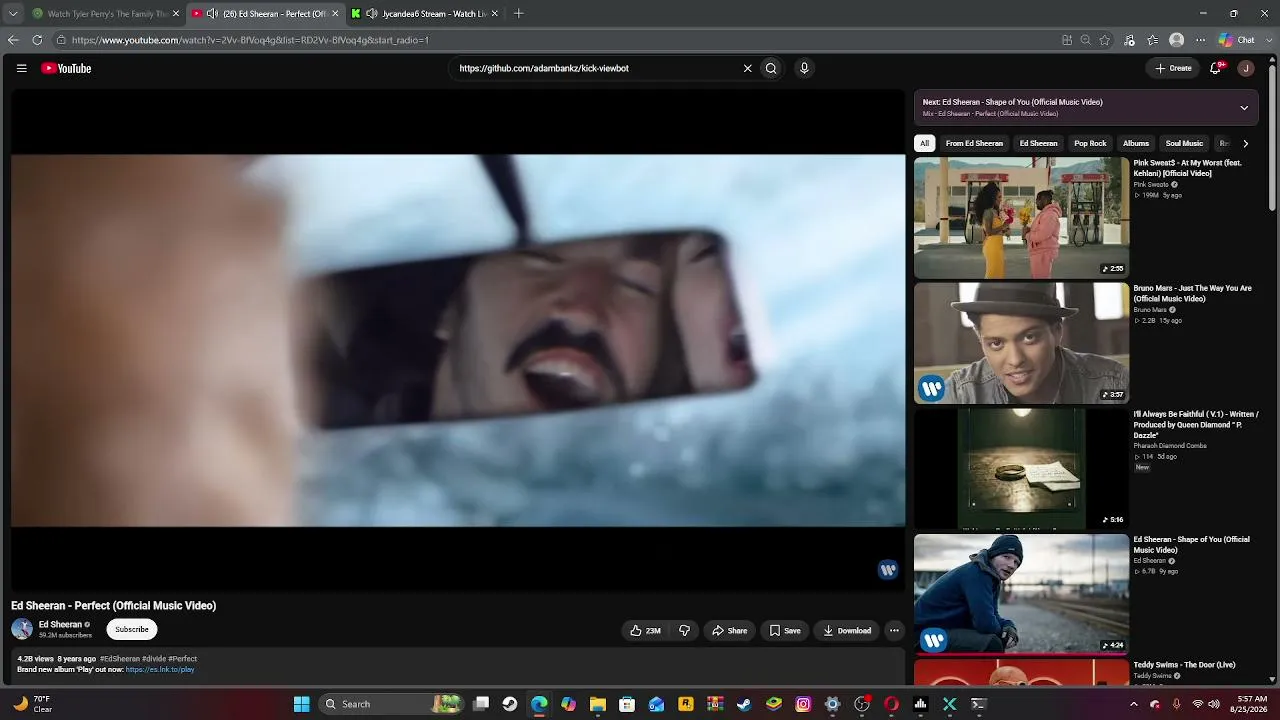Open the Ed Sheeran channel avatar

tap(22, 629)
